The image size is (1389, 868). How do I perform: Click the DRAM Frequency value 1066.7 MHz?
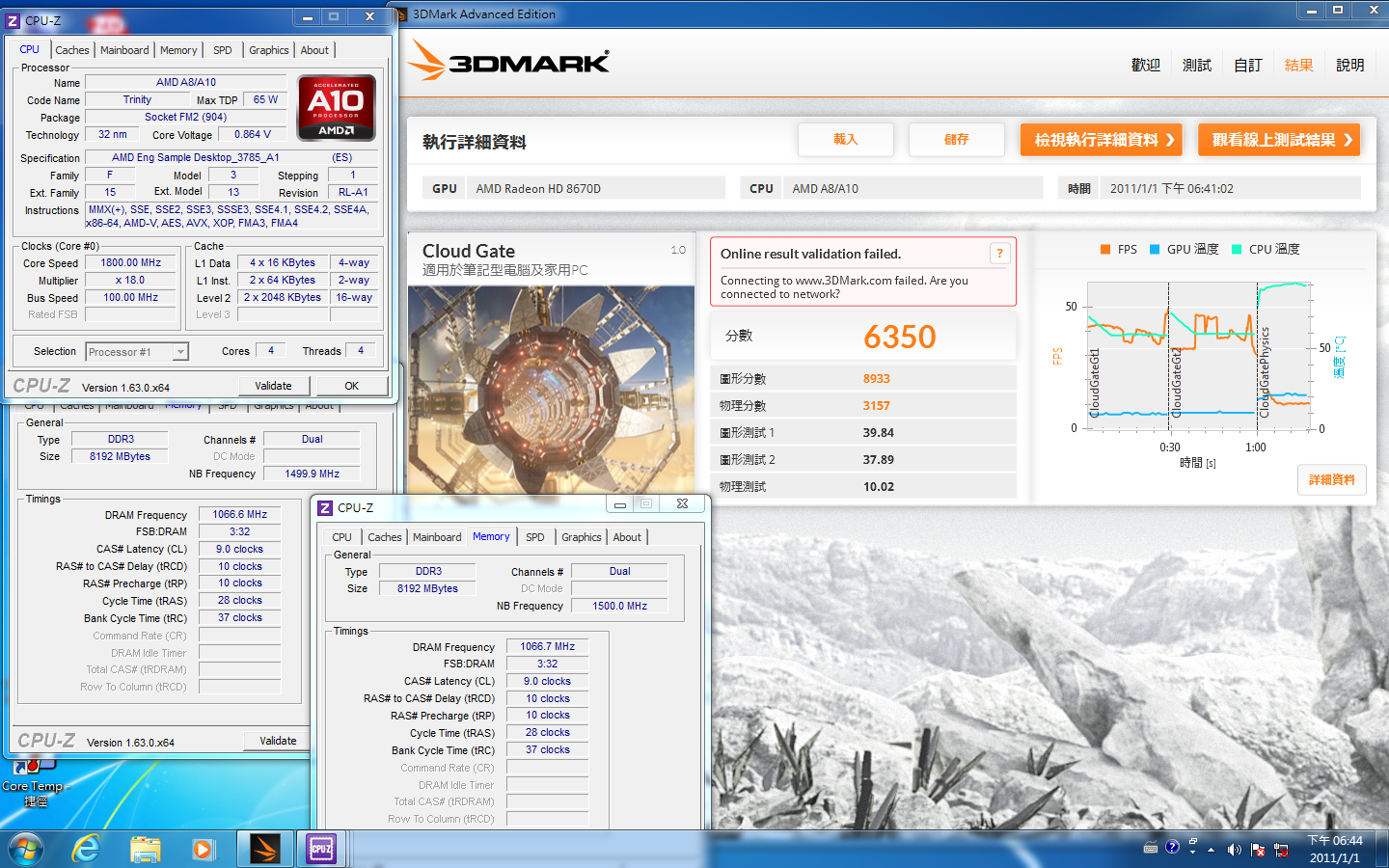point(547,646)
